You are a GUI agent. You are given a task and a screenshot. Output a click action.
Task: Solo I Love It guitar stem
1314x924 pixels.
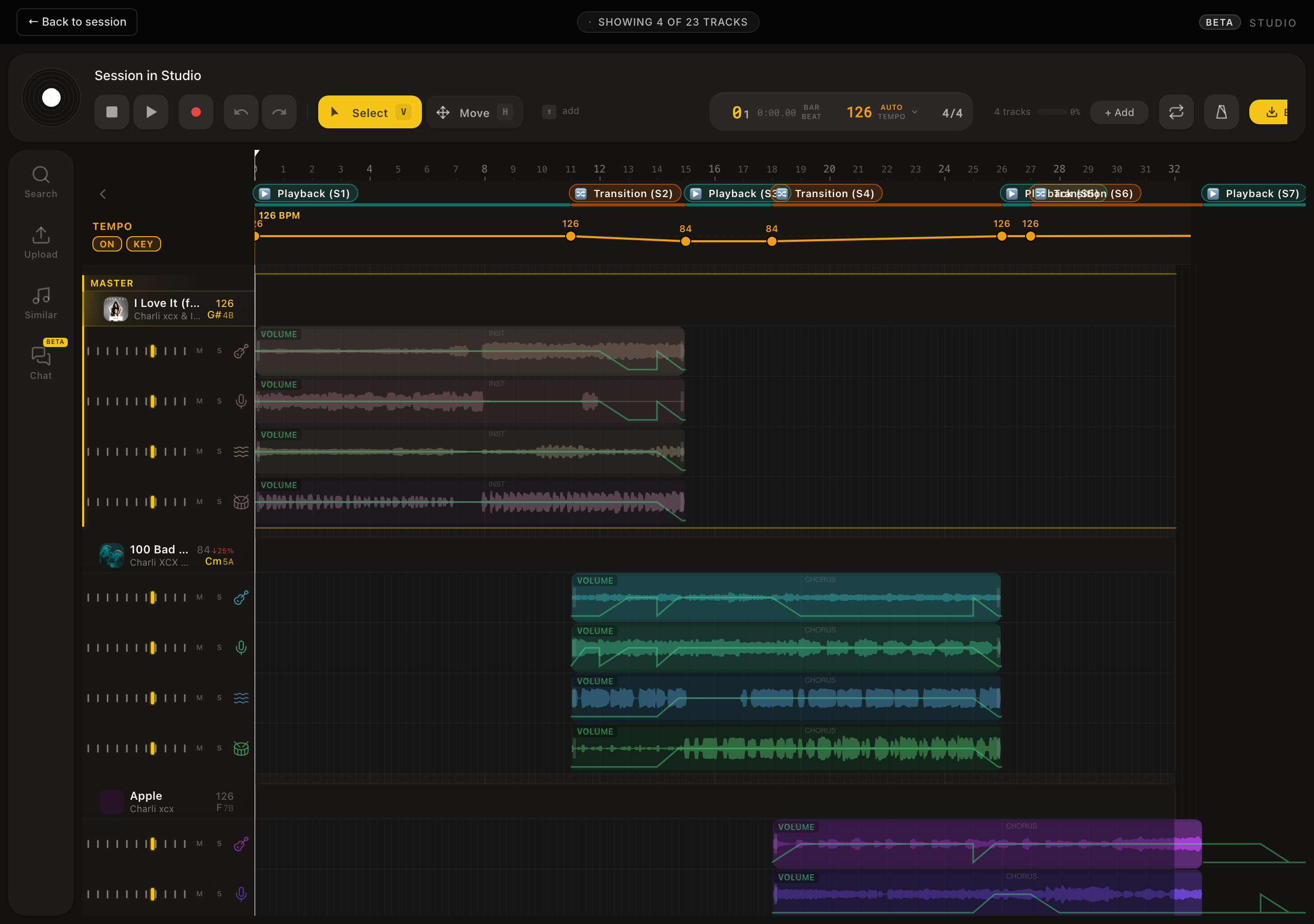(x=219, y=351)
